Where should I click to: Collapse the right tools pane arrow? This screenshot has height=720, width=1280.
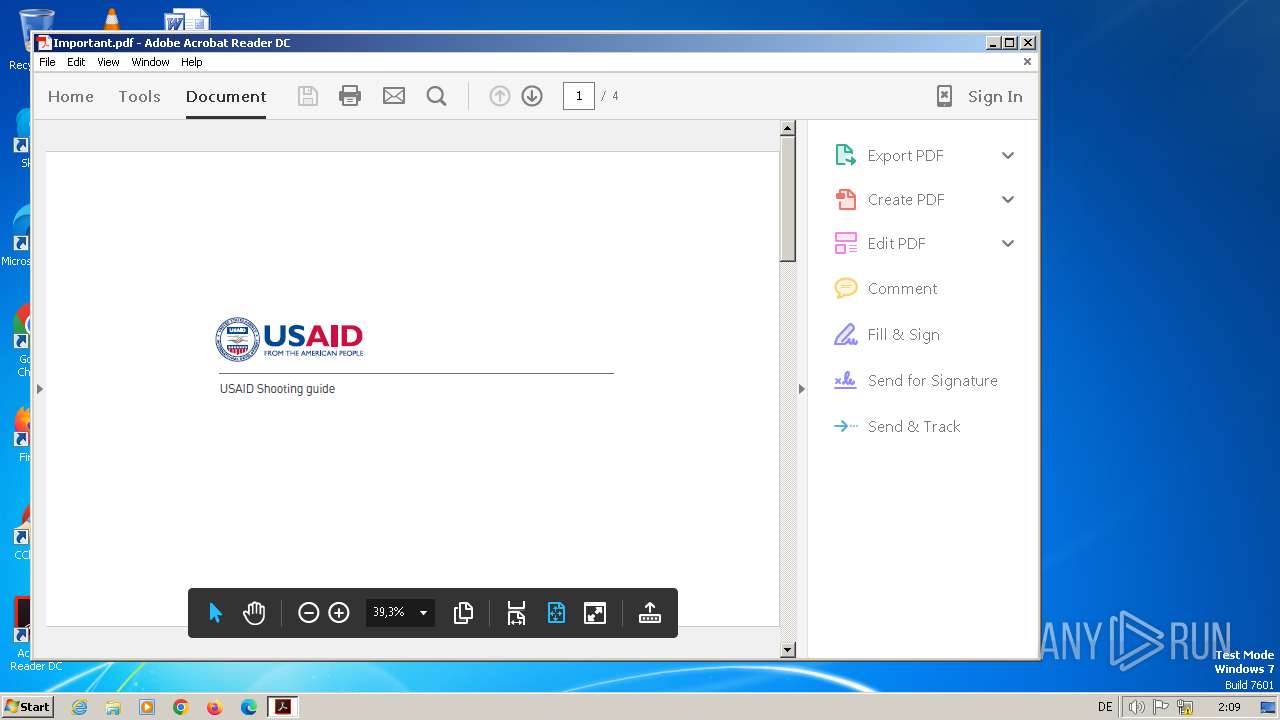pos(801,388)
